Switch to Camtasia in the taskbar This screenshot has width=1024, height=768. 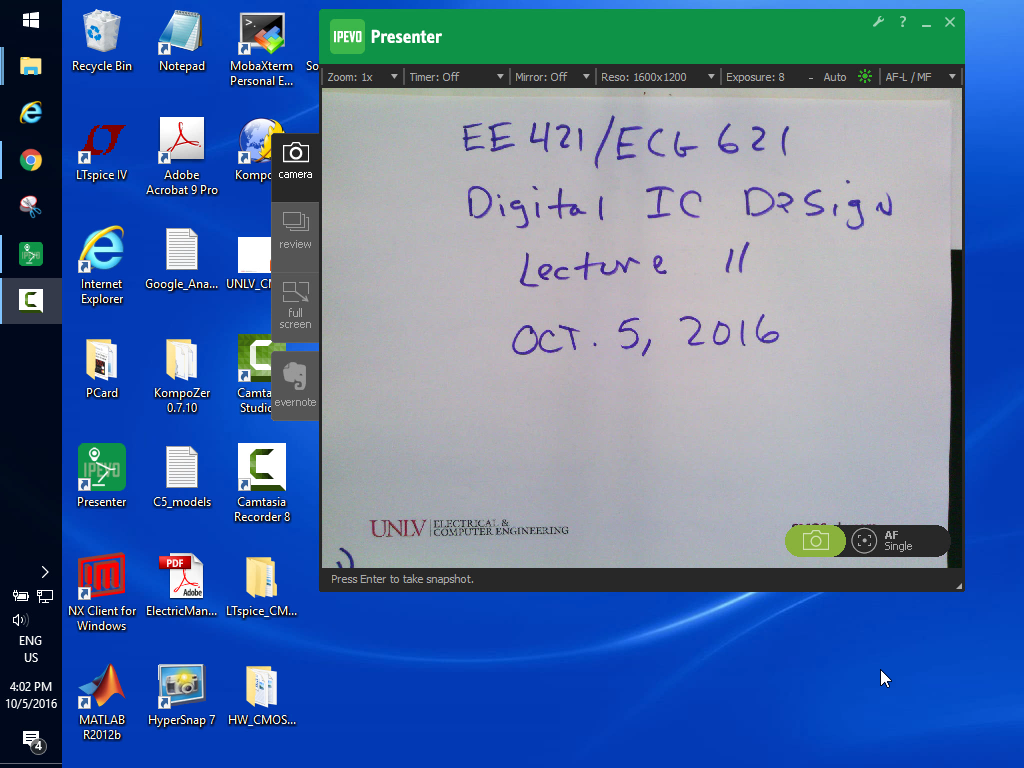tap(31, 301)
